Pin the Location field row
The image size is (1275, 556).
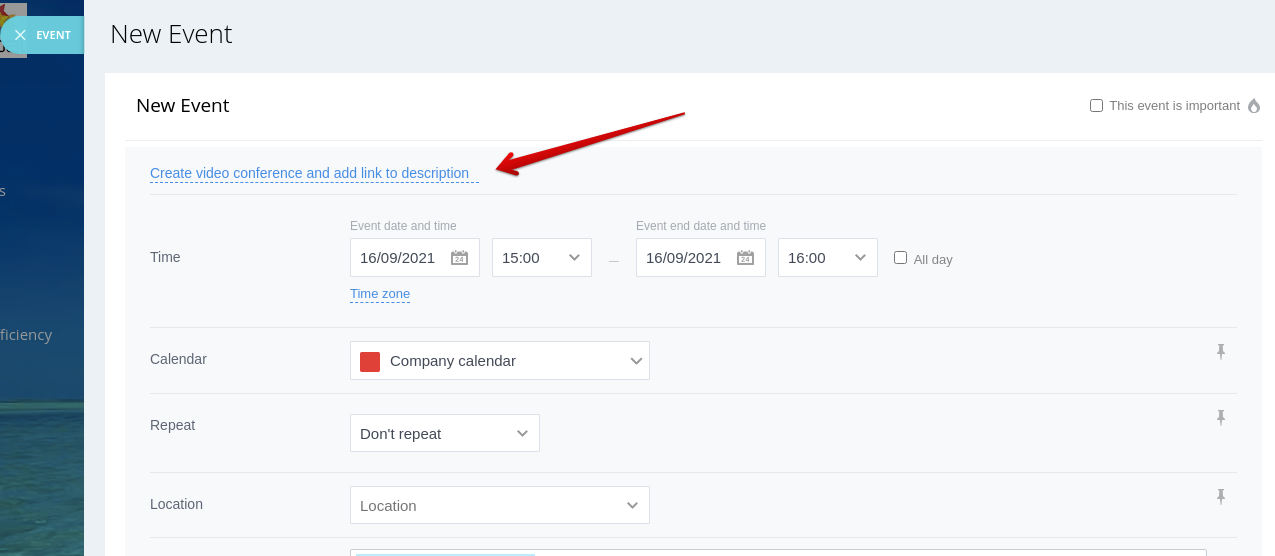click(x=1220, y=496)
